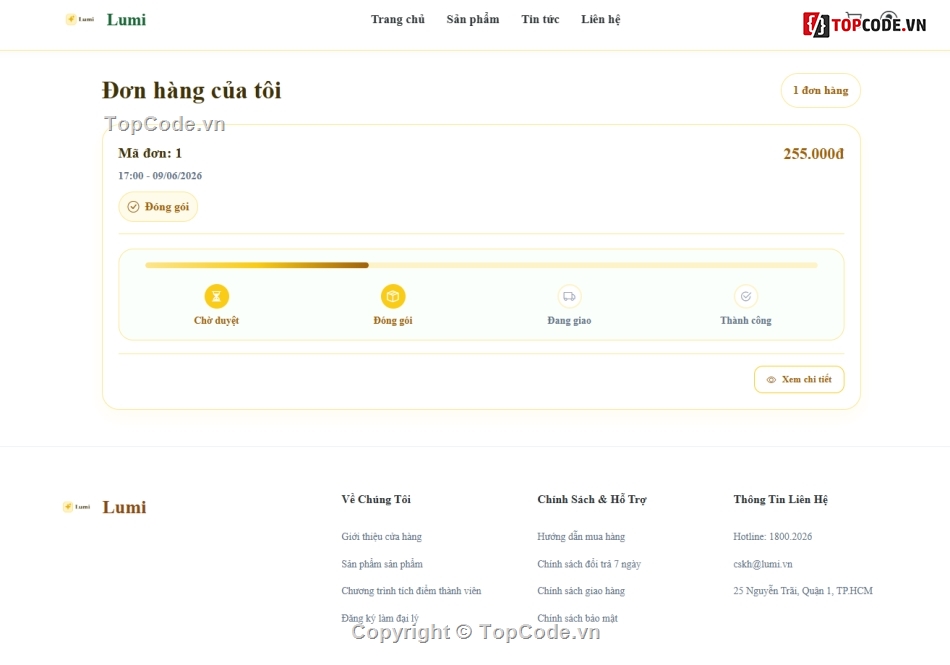Click the 1 đơn hàng badge
This screenshot has width=950, height=665.
click(820, 90)
